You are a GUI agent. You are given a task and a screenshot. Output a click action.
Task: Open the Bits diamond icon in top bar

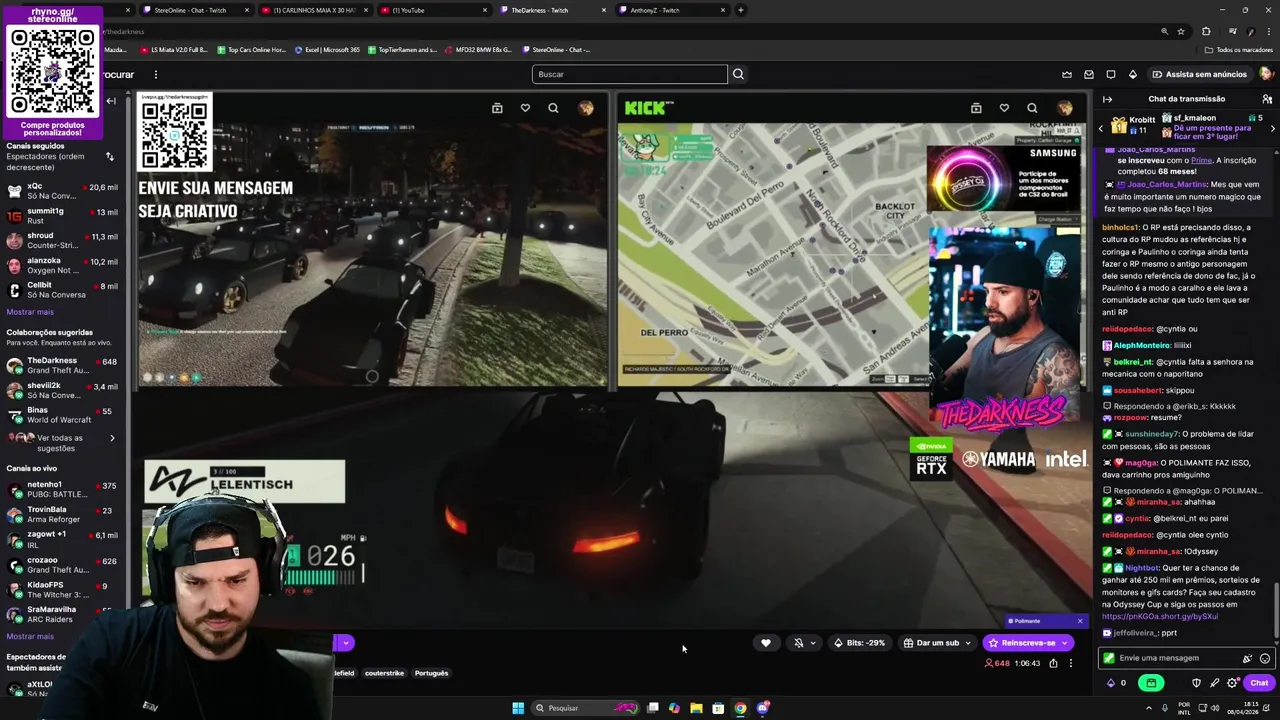1133,74
